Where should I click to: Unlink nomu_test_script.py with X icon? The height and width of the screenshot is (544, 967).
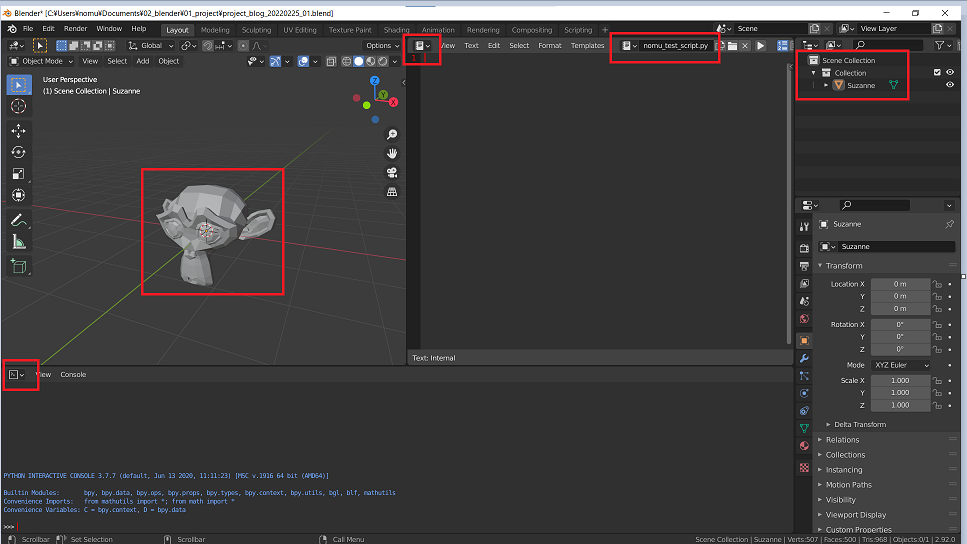(x=745, y=46)
